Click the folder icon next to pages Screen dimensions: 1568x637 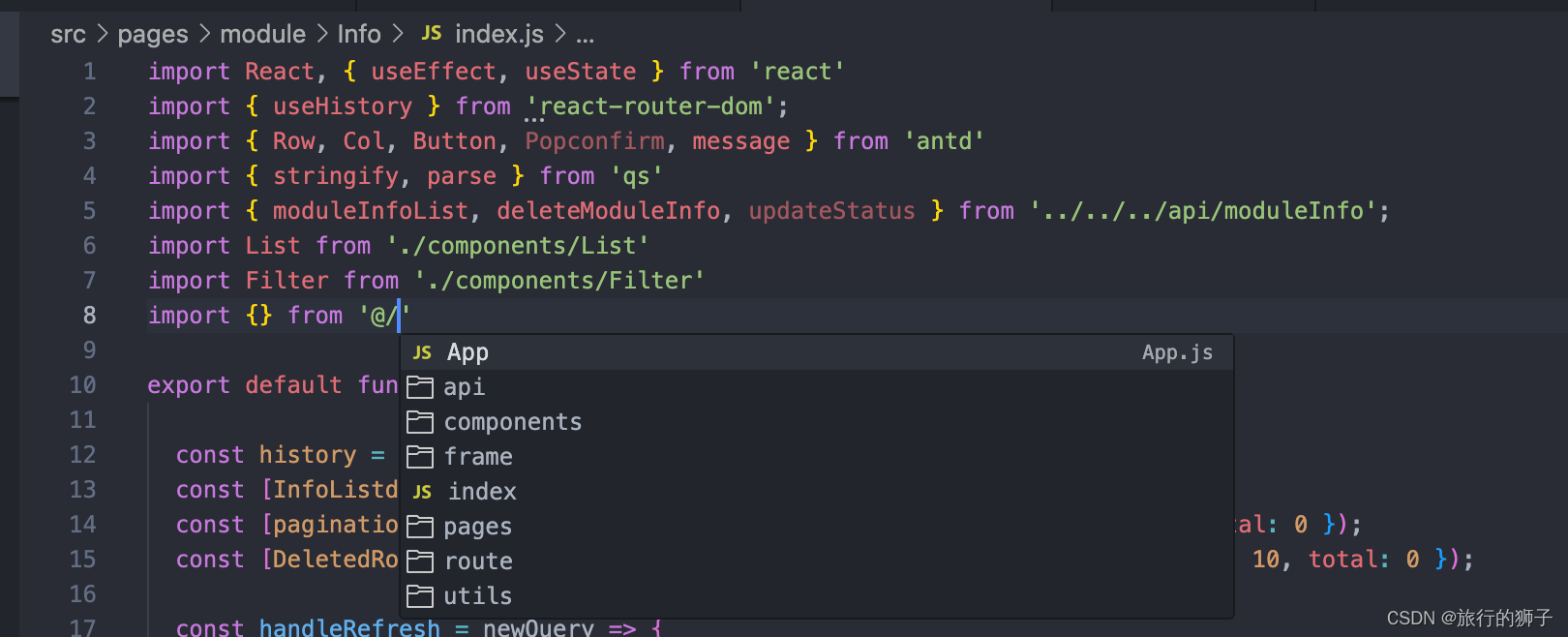[420, 527]
